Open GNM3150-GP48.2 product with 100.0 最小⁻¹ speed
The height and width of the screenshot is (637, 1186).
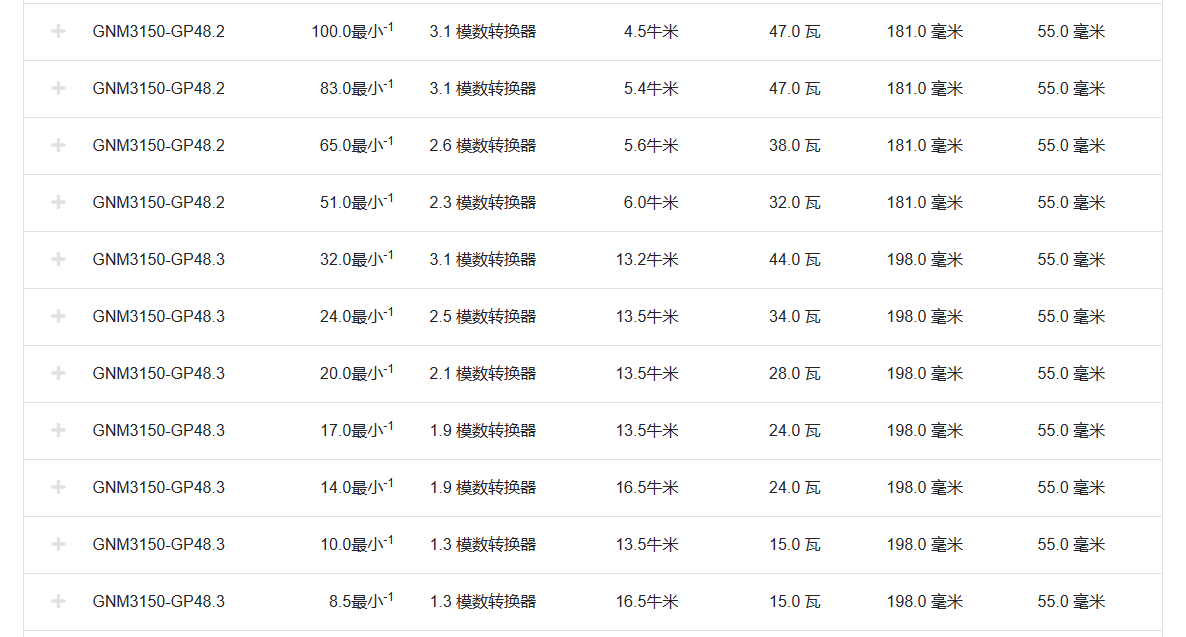click(158, 31)
